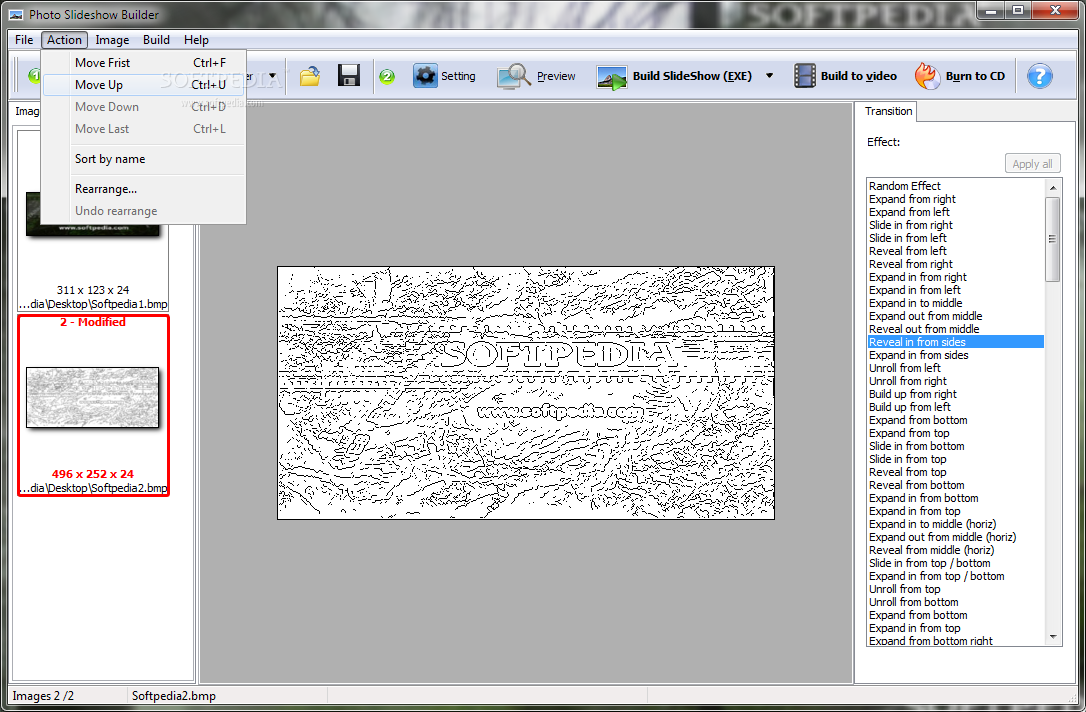
Task: Click the flame Burn to CD icon
Action: point(927,75)
